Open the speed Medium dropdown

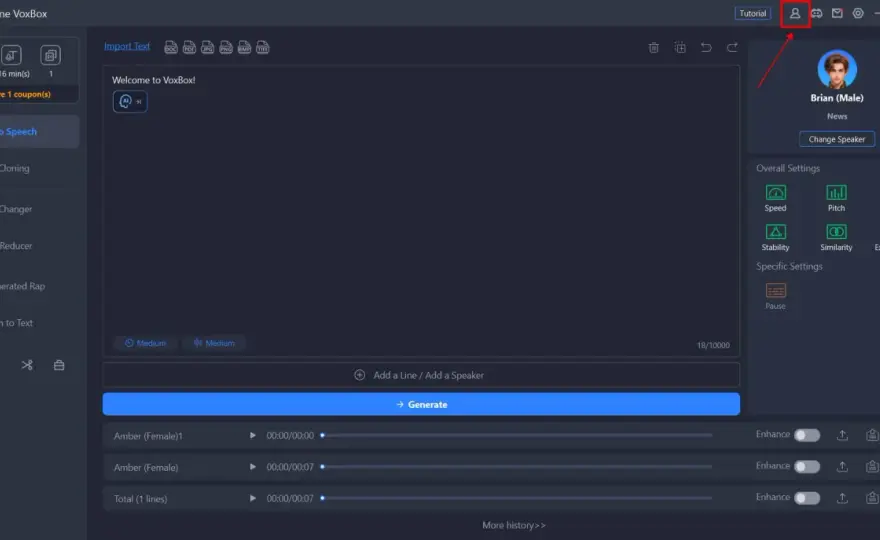[145, 343]
